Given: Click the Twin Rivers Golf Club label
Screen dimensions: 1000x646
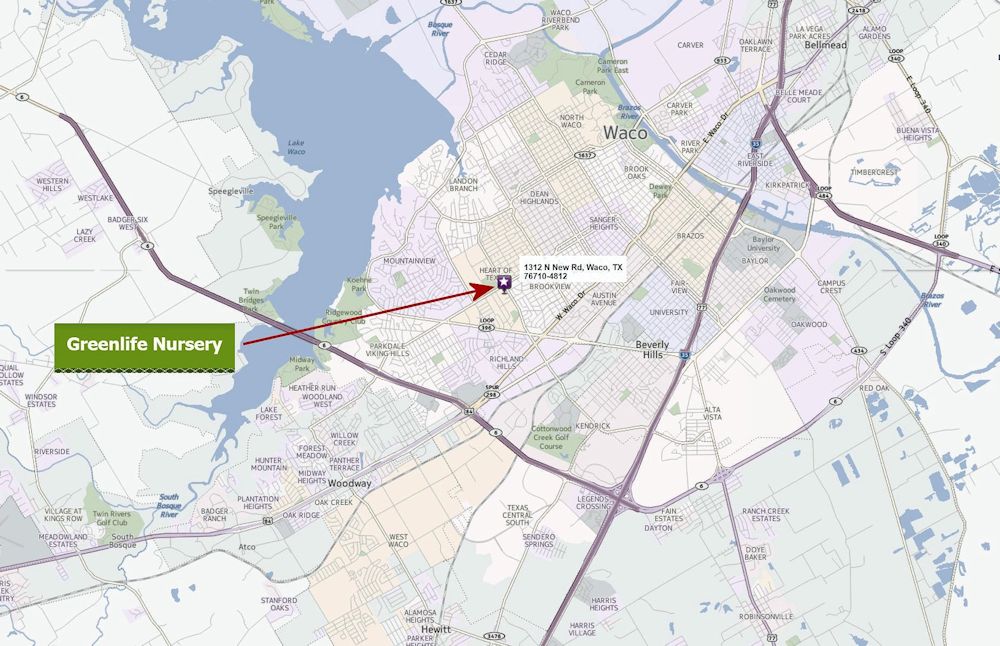Looking at the screenshot, I should coord(112,518).
